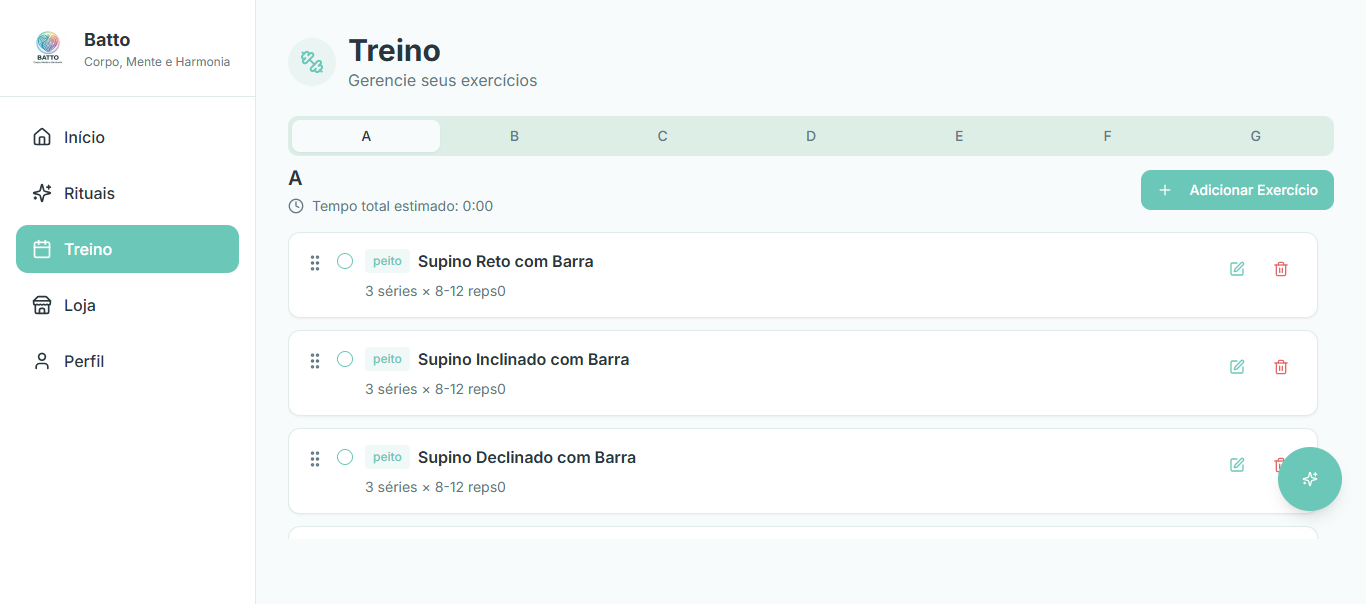1366x604 pixels.
Task: Edit Supino Reto com Barra with pencil icon
Action: coord(1237,269)
